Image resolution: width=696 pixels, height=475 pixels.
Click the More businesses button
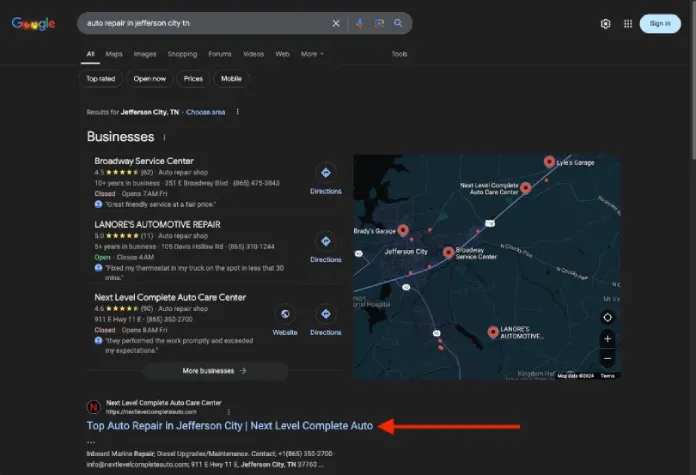(214, 371)
